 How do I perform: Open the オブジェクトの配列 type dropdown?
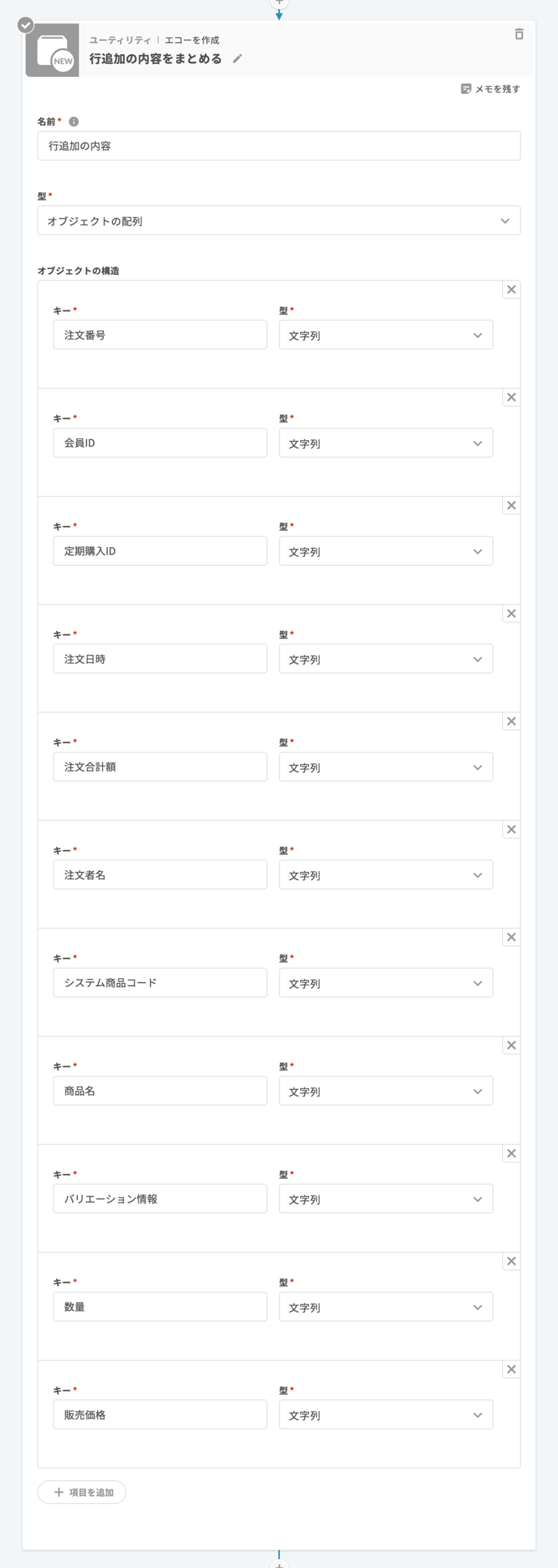point(278,220)
